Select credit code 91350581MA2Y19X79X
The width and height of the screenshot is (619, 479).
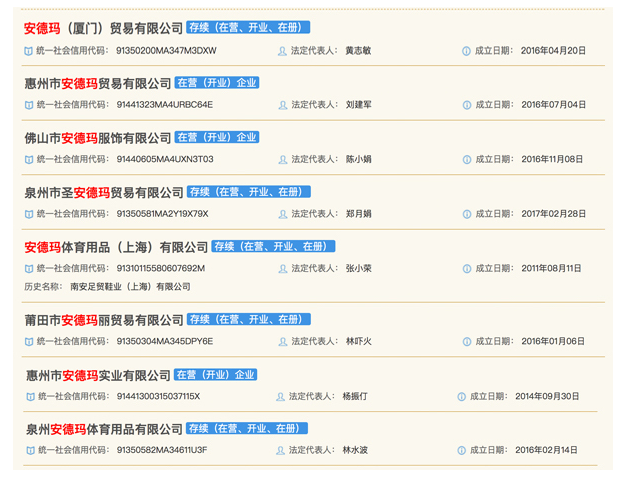pyautogui.click(x=162, y=214)
